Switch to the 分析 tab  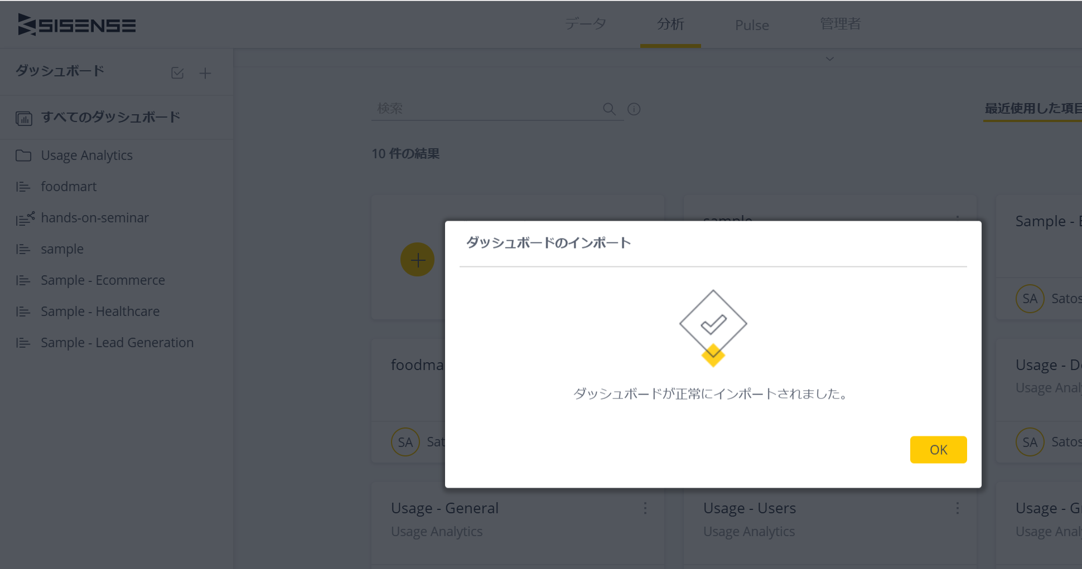pos(670,24)
